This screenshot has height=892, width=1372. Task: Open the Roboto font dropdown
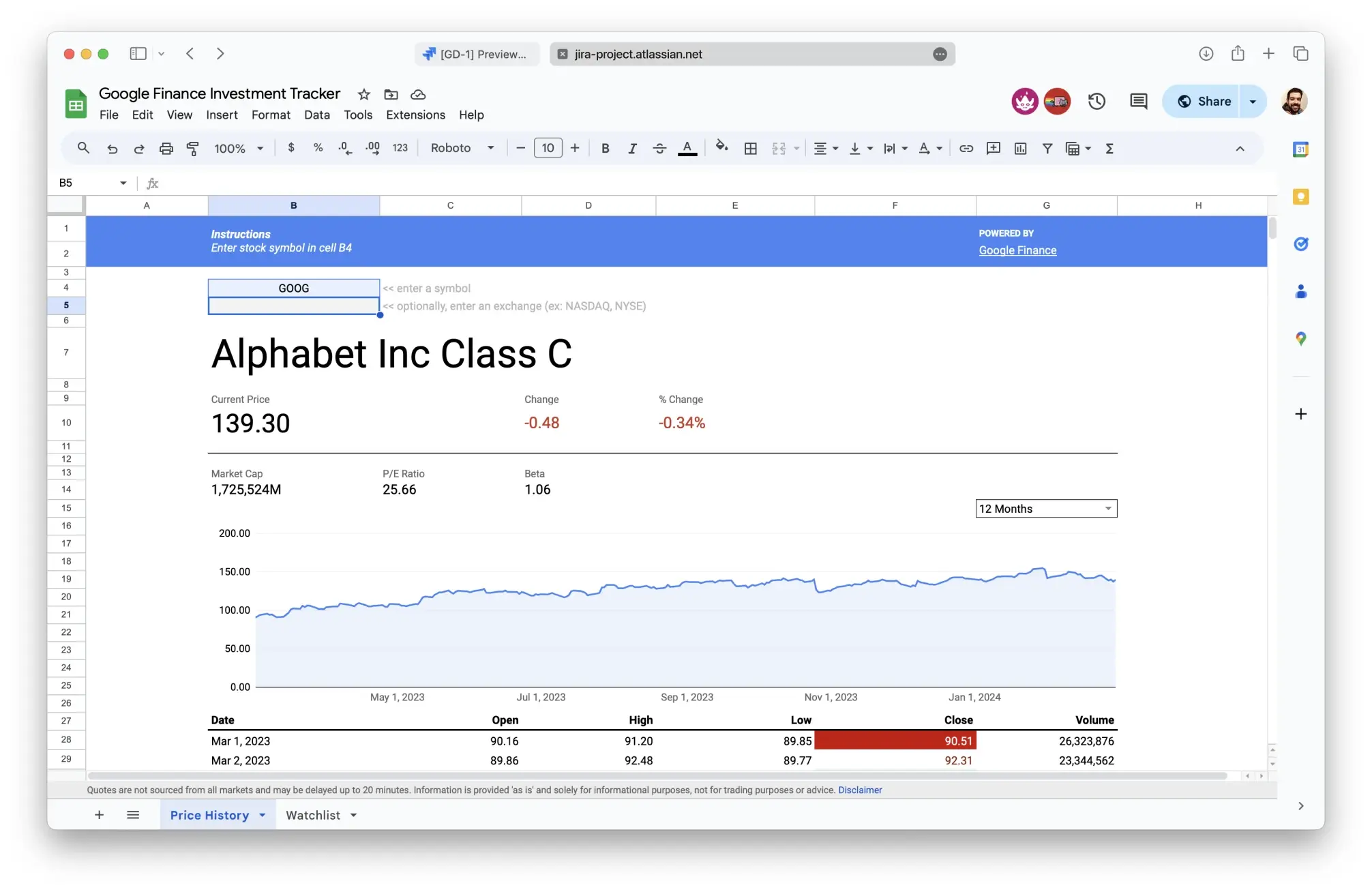[462, 148]
